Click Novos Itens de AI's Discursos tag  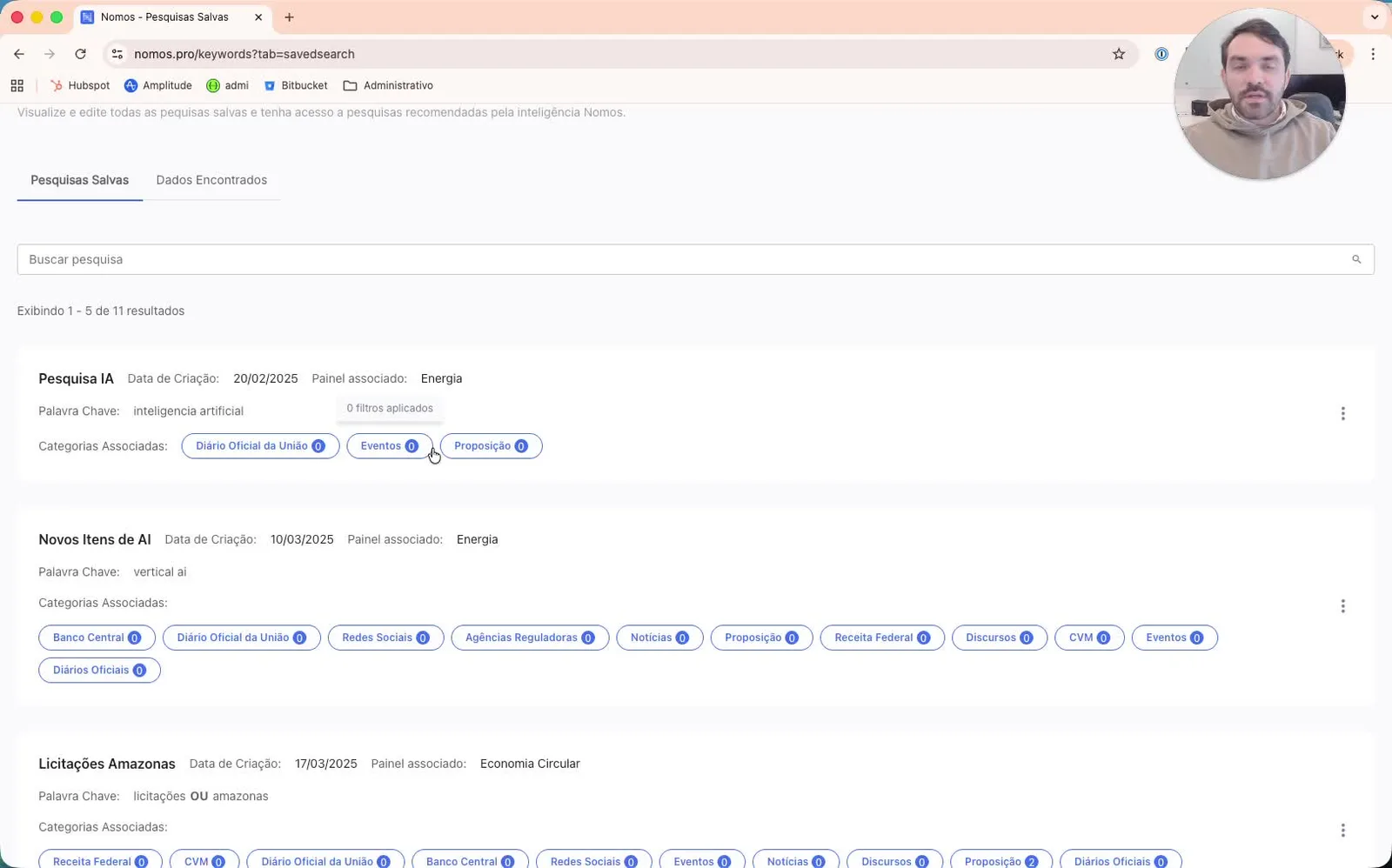point(1000,638)
